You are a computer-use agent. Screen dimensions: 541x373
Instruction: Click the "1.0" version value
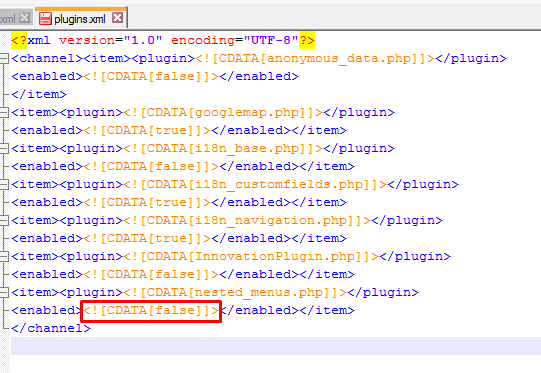143,40
